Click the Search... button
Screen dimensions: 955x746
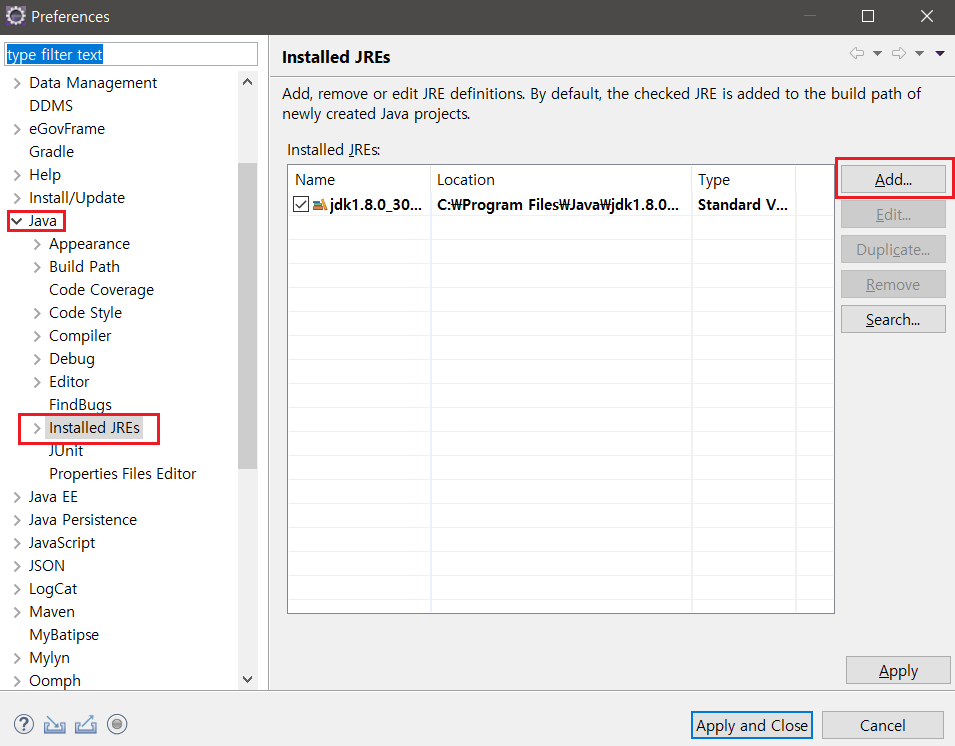[893, 320]
